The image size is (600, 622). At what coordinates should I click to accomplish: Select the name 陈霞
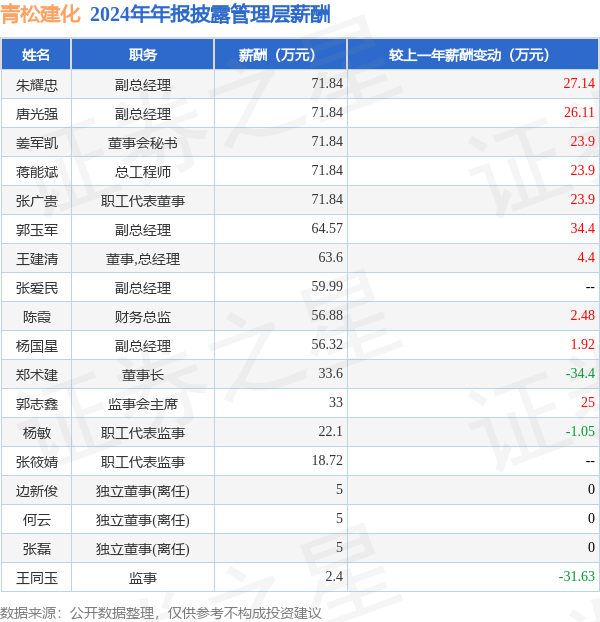pos(36,317)
